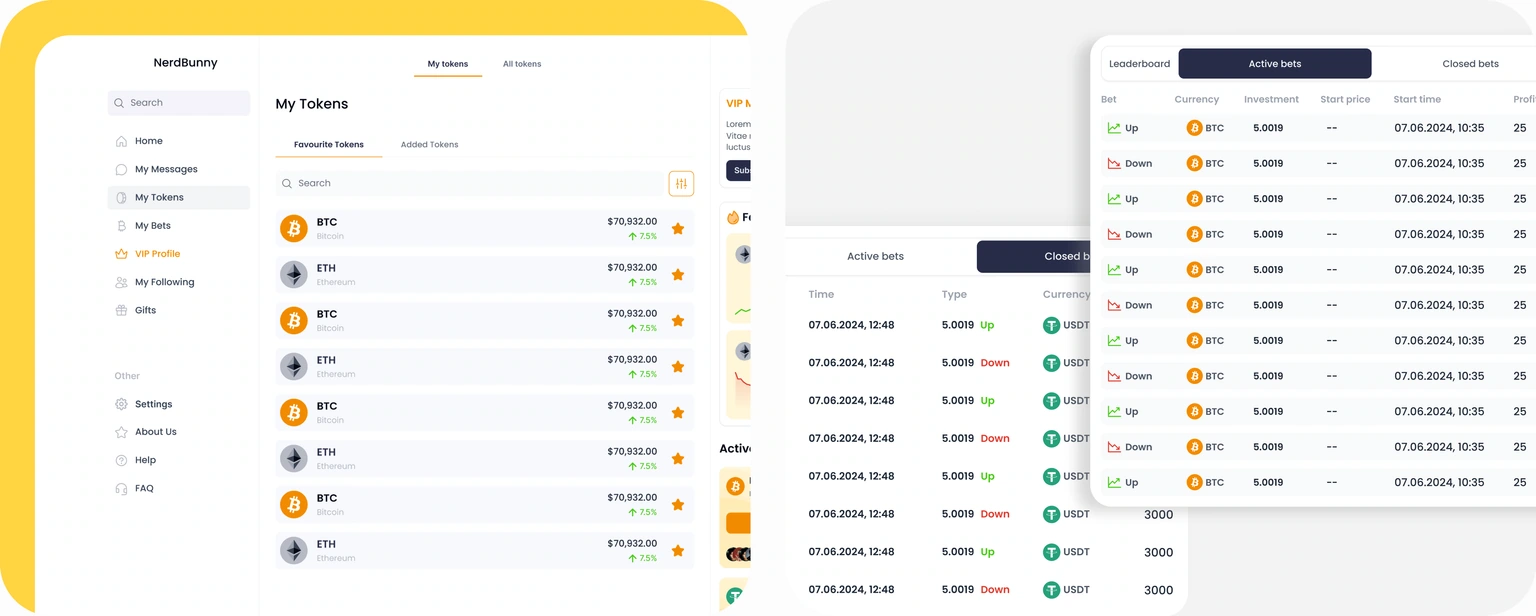Image resolution: width=1536 pixels, height=616 pixels.
Task: Open the token filter sliders button
Action: click(x=681, y=183)
